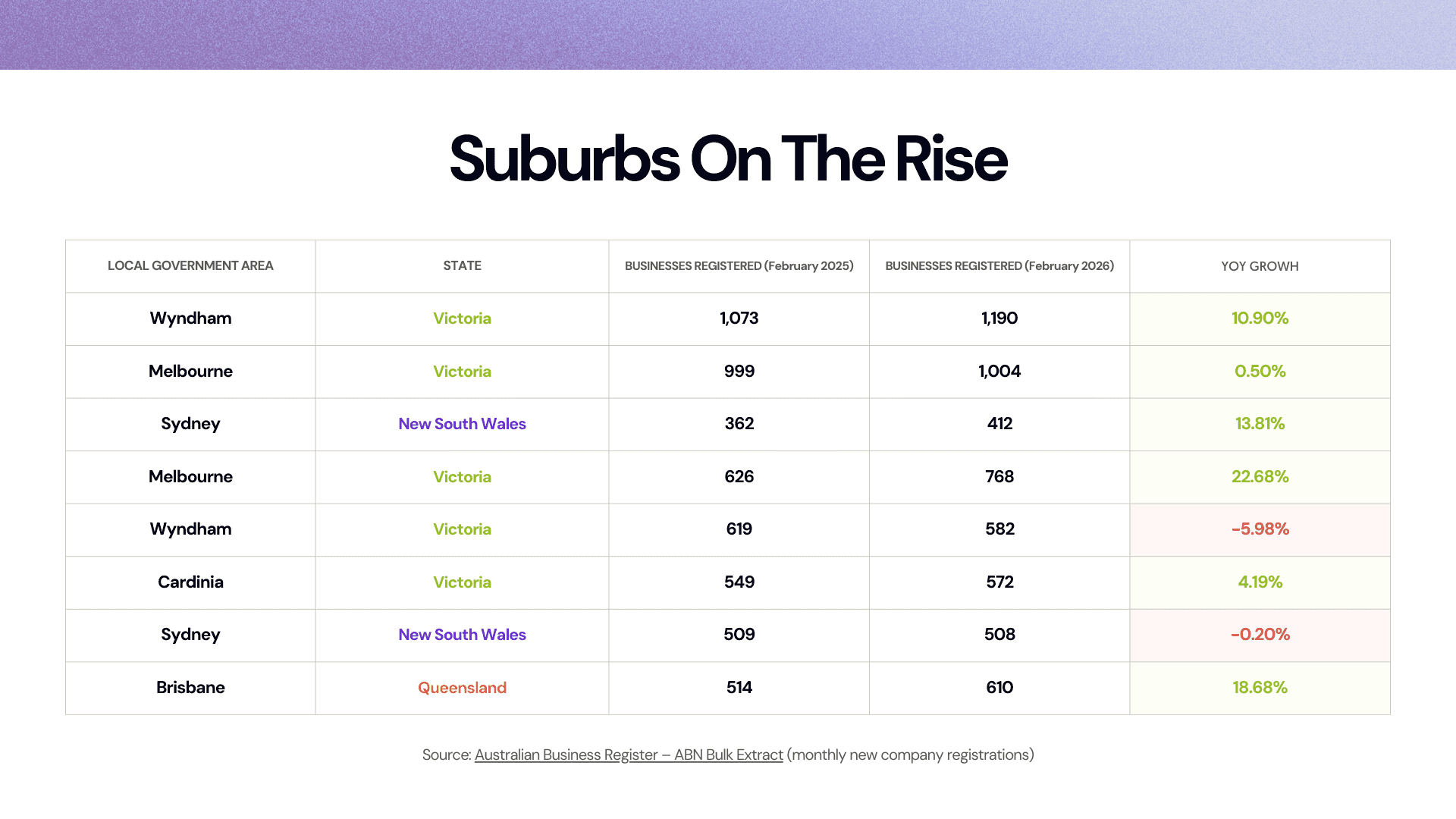Screen dimensions: 1456x819
Task: Select the Cardinia cell
Action: click(190, 582)
